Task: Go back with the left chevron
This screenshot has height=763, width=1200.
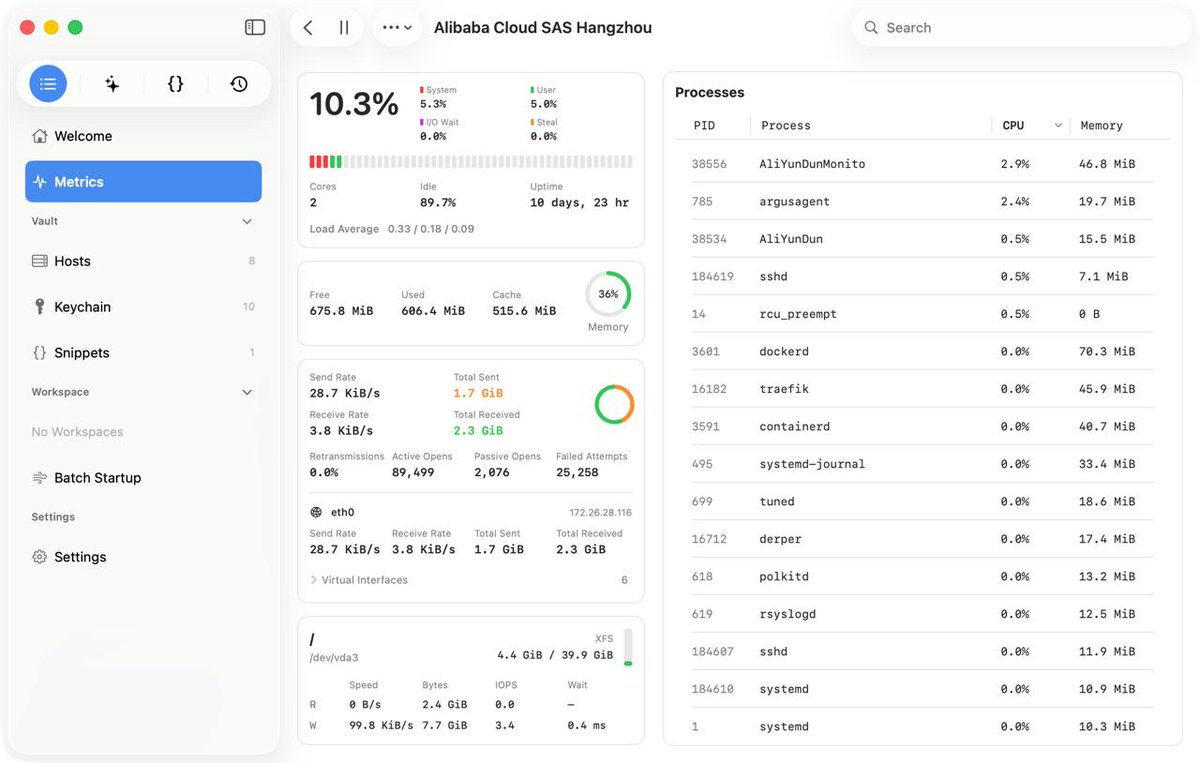Action: [x=308, y=28]
